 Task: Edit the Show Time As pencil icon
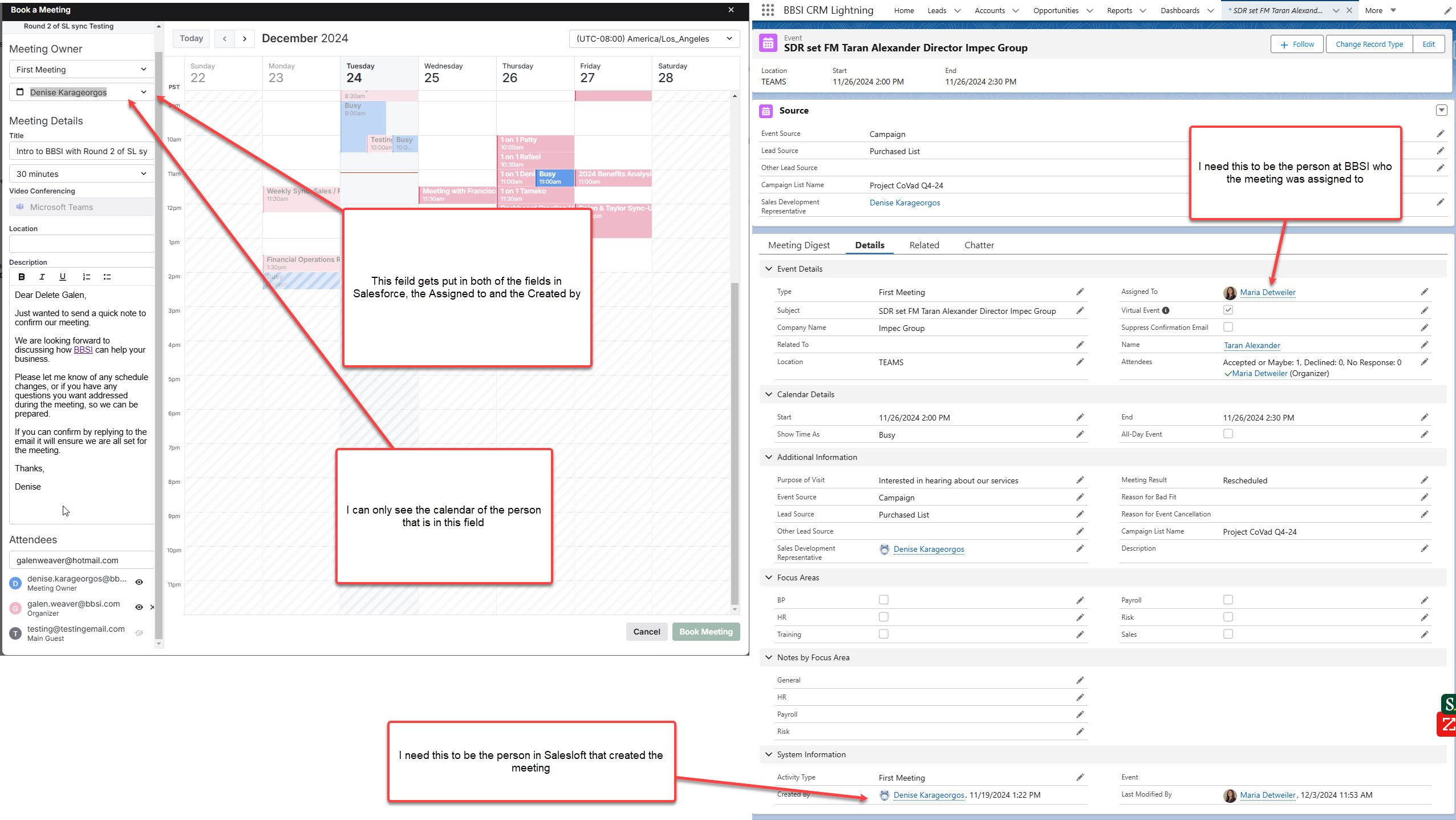point(1080,435)
